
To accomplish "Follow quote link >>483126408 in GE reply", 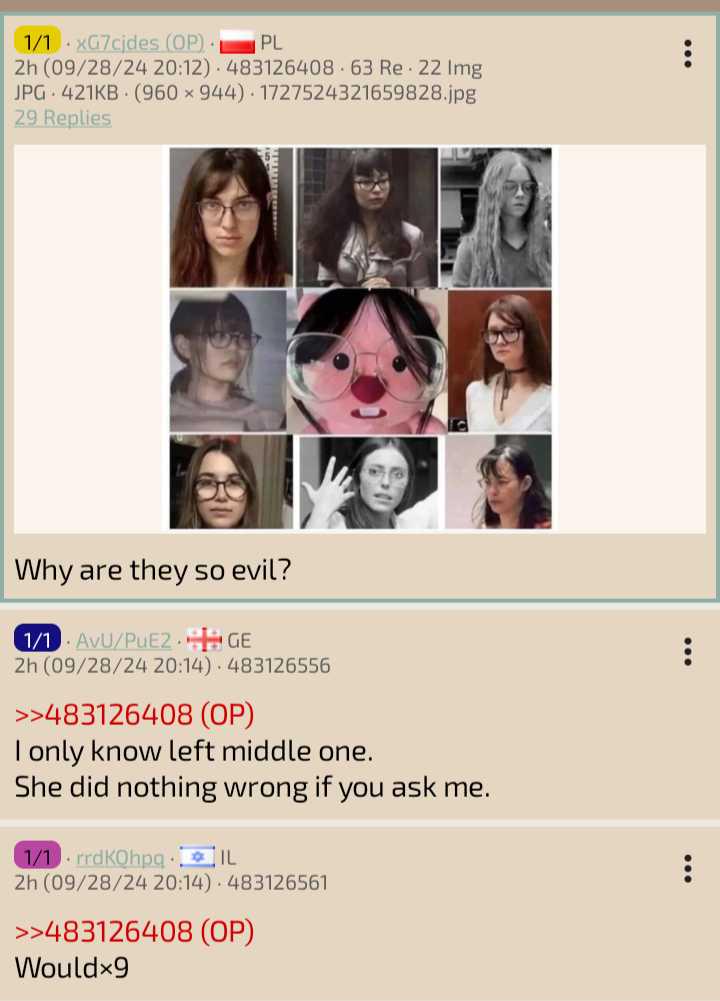I will [134, 714].
